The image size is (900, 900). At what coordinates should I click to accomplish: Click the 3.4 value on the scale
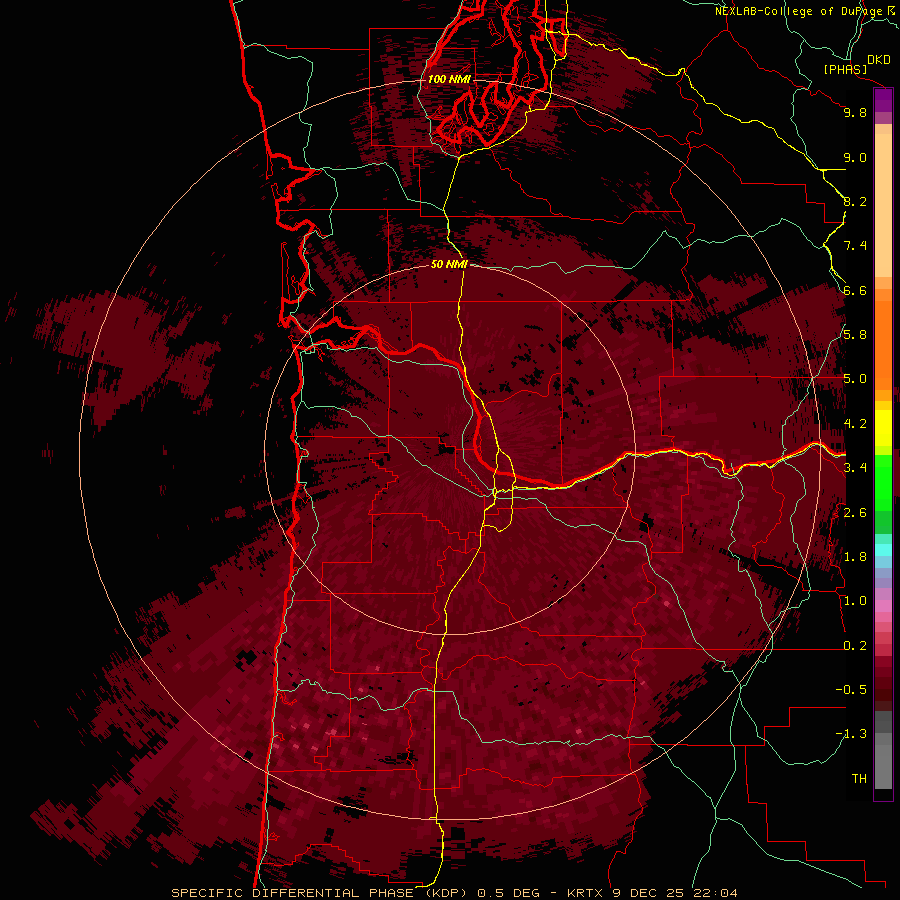tap(855, 468)
